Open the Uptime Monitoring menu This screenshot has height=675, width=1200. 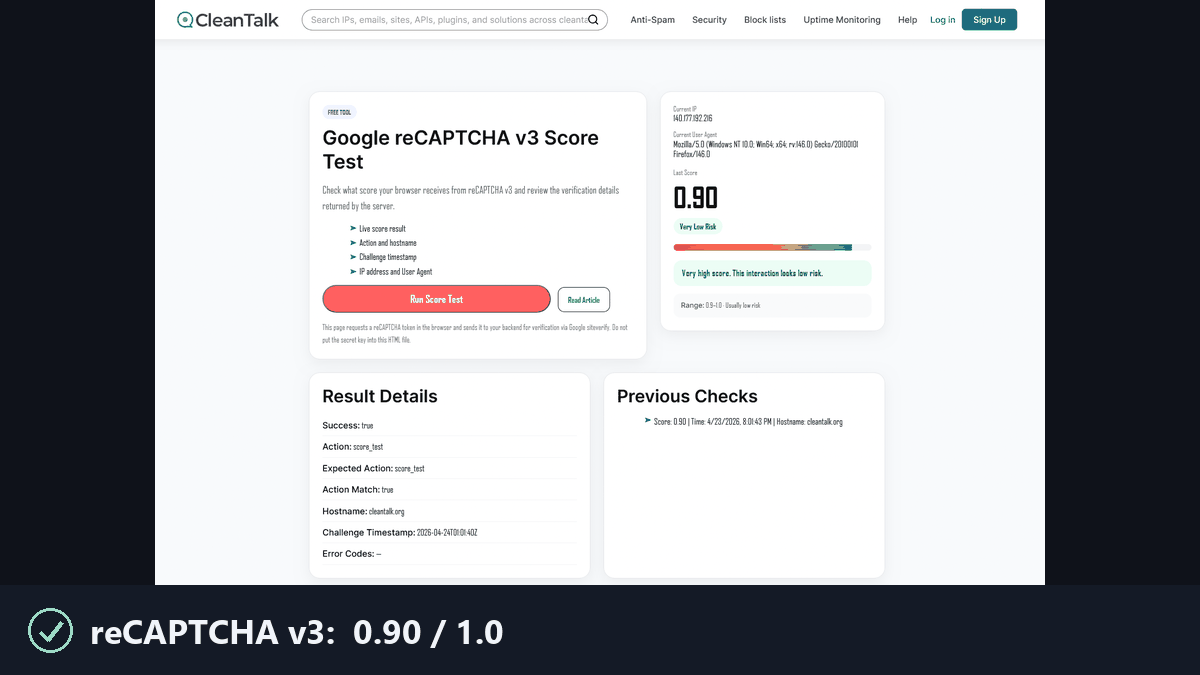click(842, 20)
